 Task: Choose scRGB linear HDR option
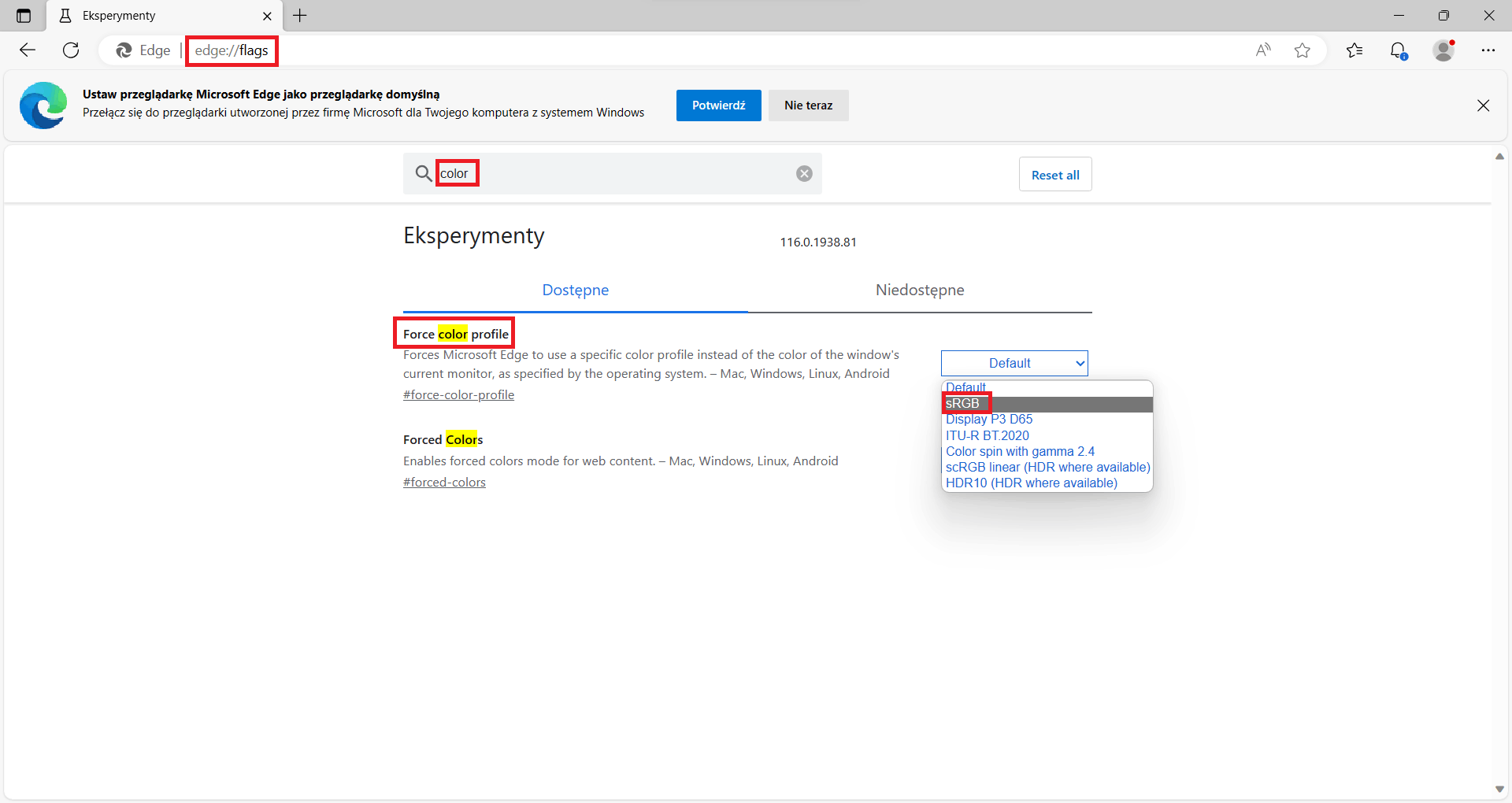click(x=1047, y=467)
